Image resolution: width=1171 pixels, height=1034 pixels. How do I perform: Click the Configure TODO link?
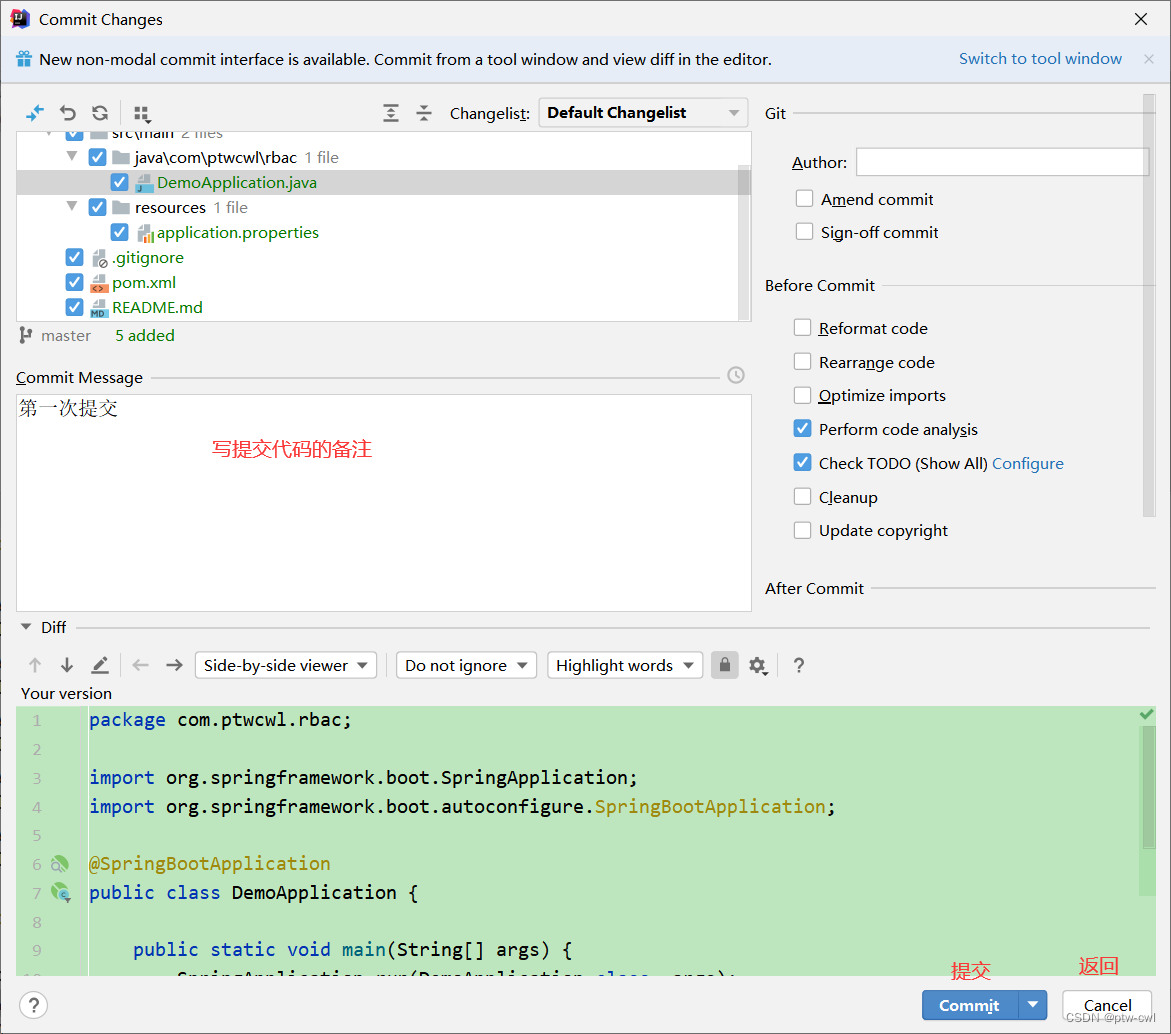pyautogui.click(x=1028, y=464)
